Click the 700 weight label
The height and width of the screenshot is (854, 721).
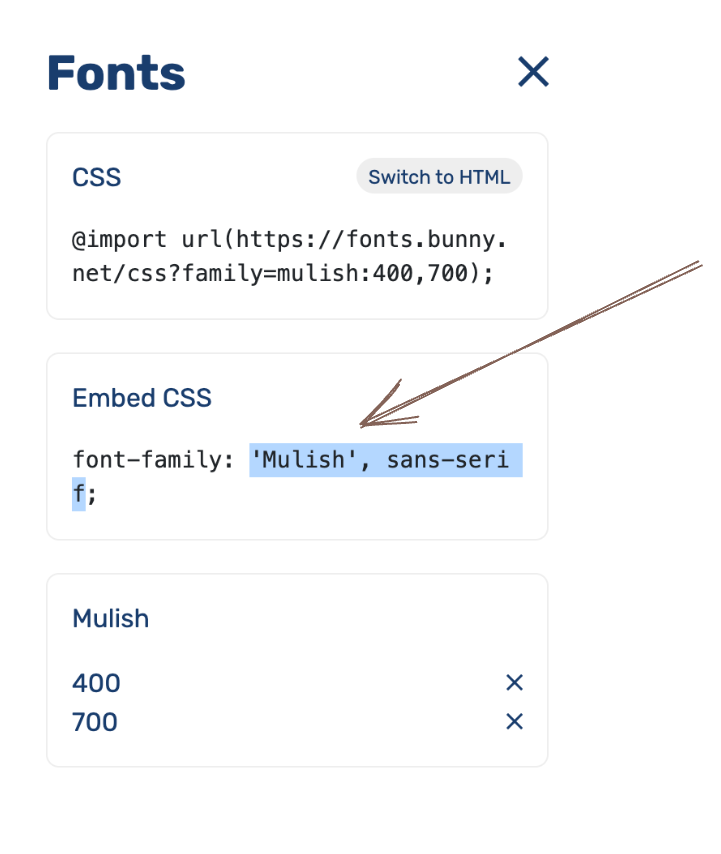pyautogui.click(x=95, y=722)
